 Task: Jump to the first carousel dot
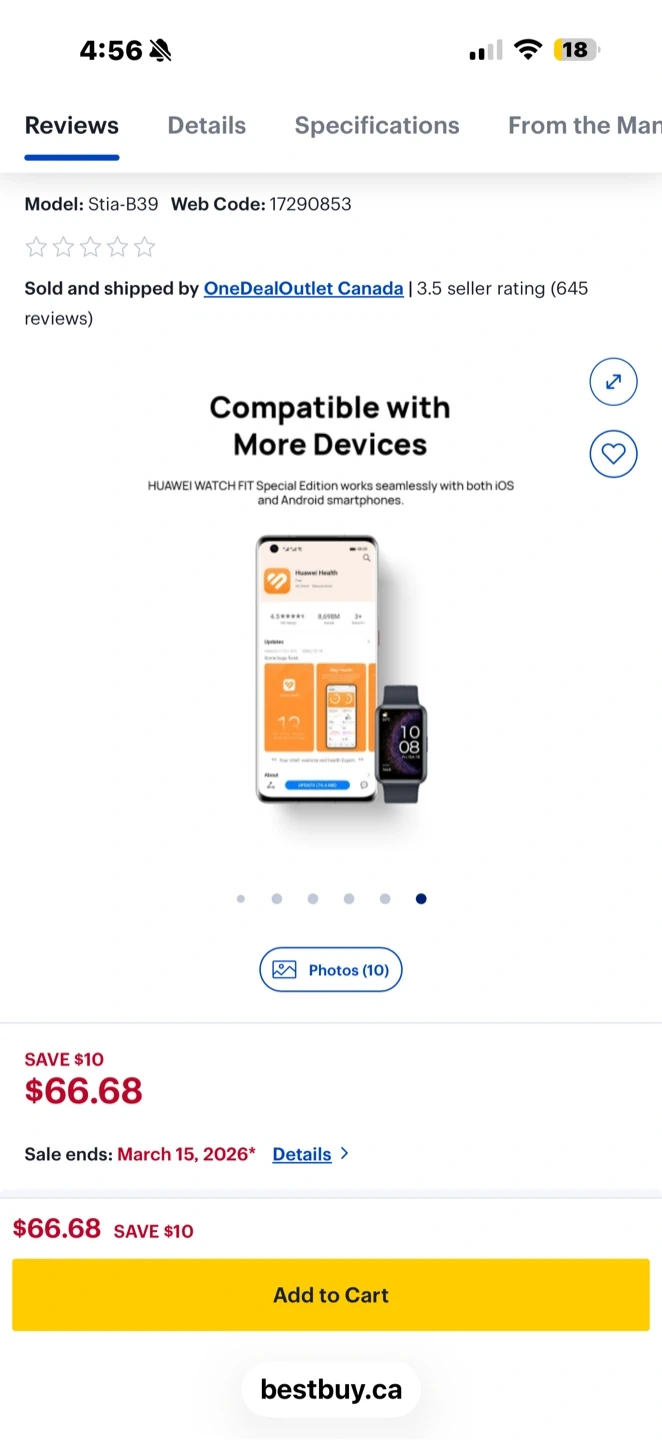click(x=241, y=899)
